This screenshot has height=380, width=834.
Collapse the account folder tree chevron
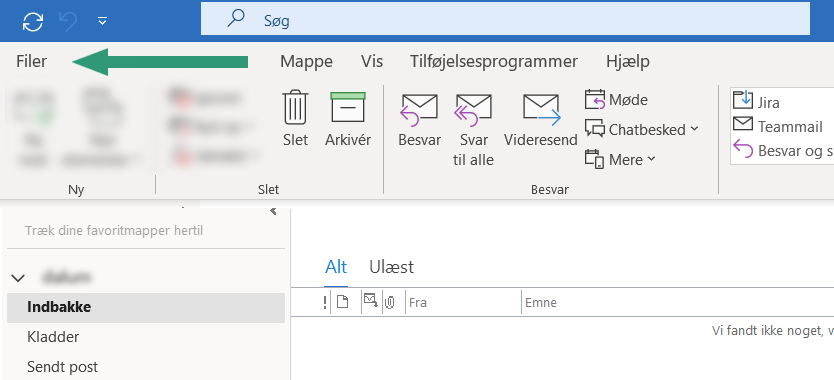pos(19,278)
